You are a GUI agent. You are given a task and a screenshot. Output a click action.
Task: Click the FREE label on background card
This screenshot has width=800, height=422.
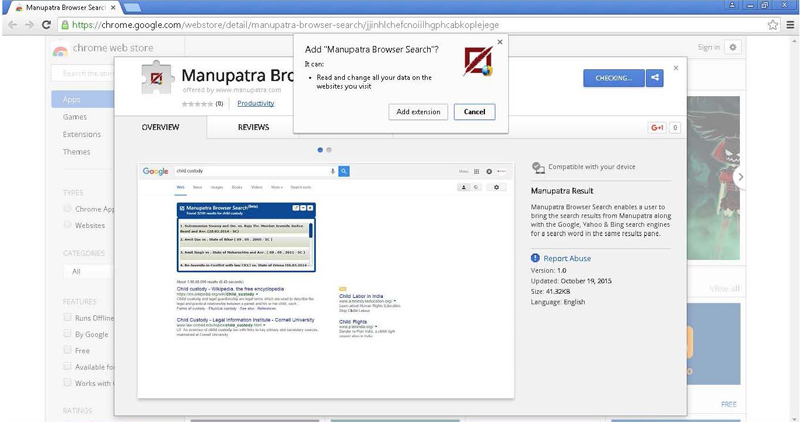click(x=729, y=404)
